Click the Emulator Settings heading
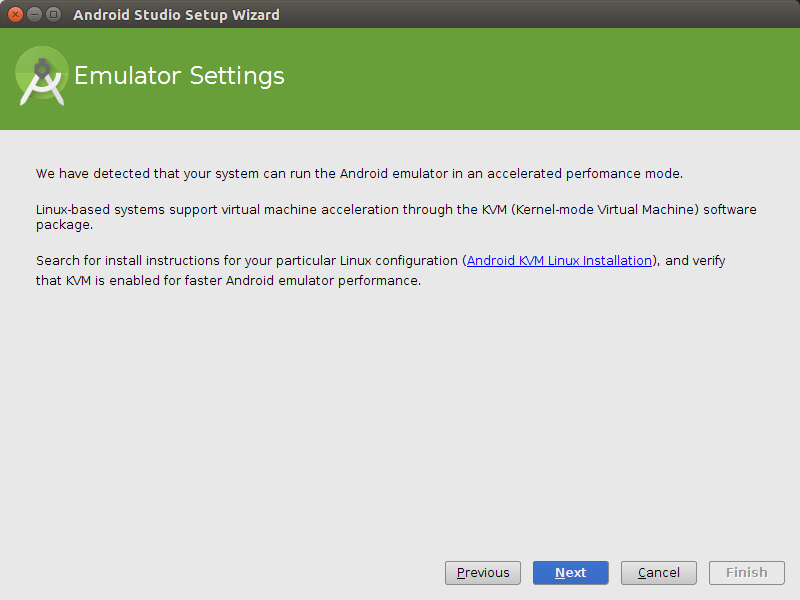The height and width of the screenshot is (600, 800). click(179, 76)
